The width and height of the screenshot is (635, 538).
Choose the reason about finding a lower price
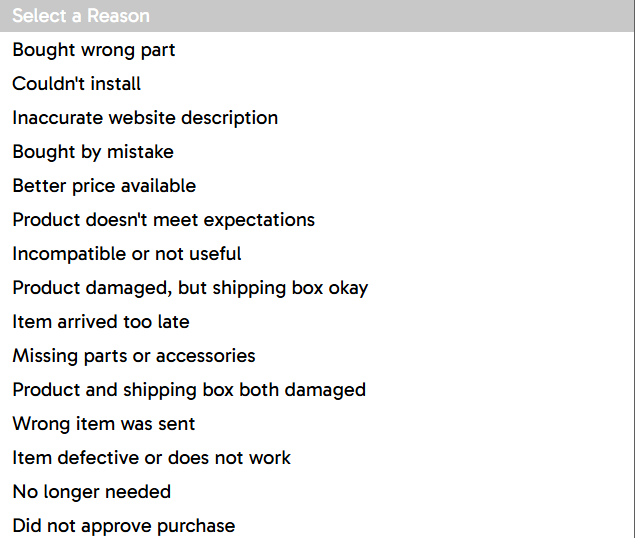pyautogui.click(x=317, y=186)
